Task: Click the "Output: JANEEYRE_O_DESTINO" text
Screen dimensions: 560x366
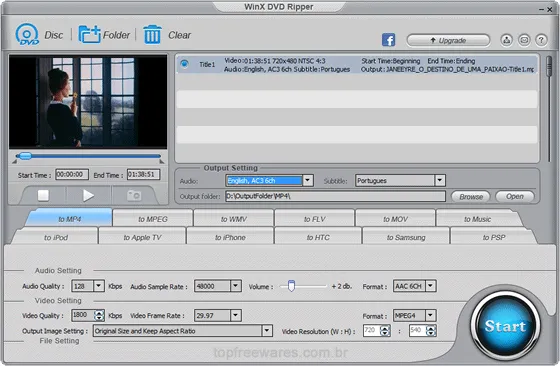Action: pos(447,69)
